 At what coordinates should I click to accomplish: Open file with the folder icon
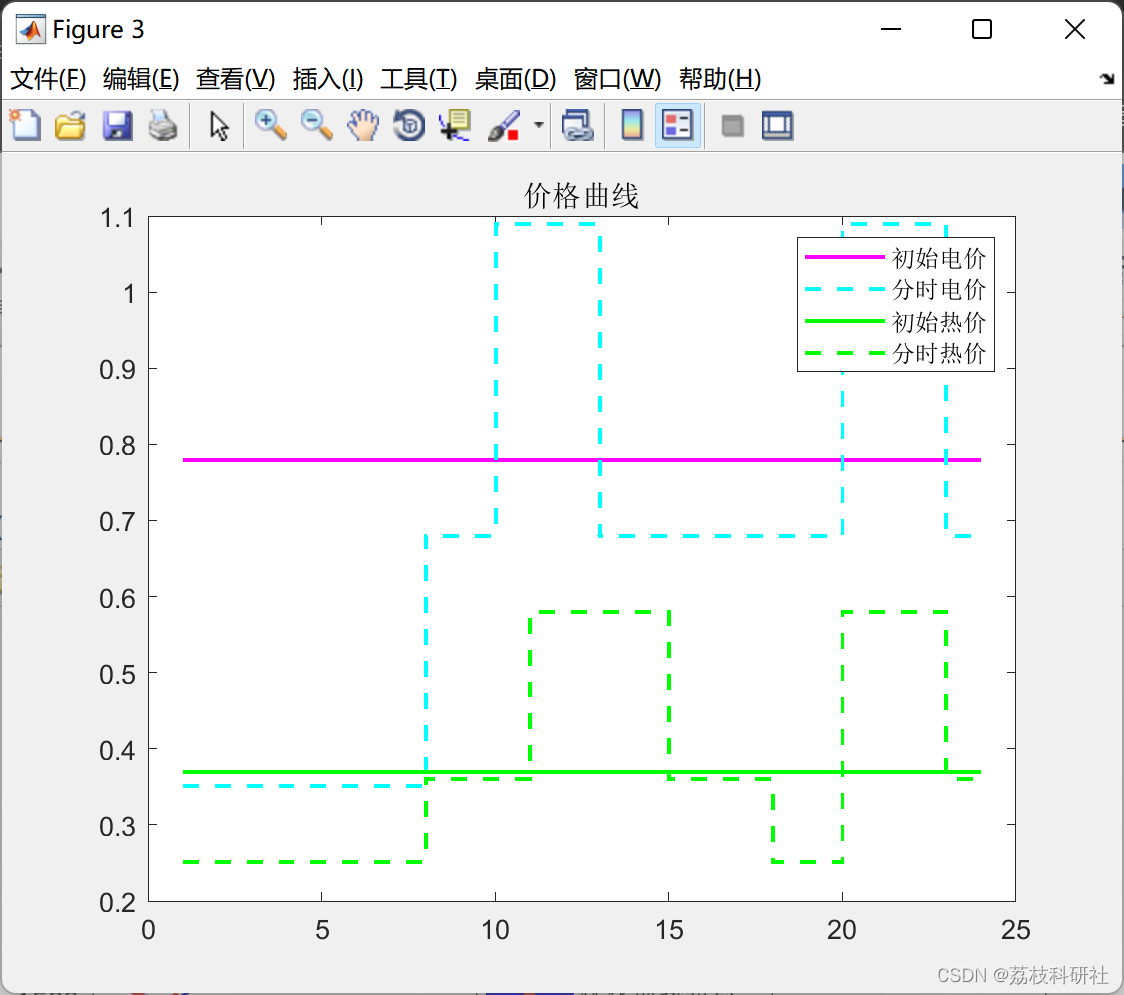70,125
